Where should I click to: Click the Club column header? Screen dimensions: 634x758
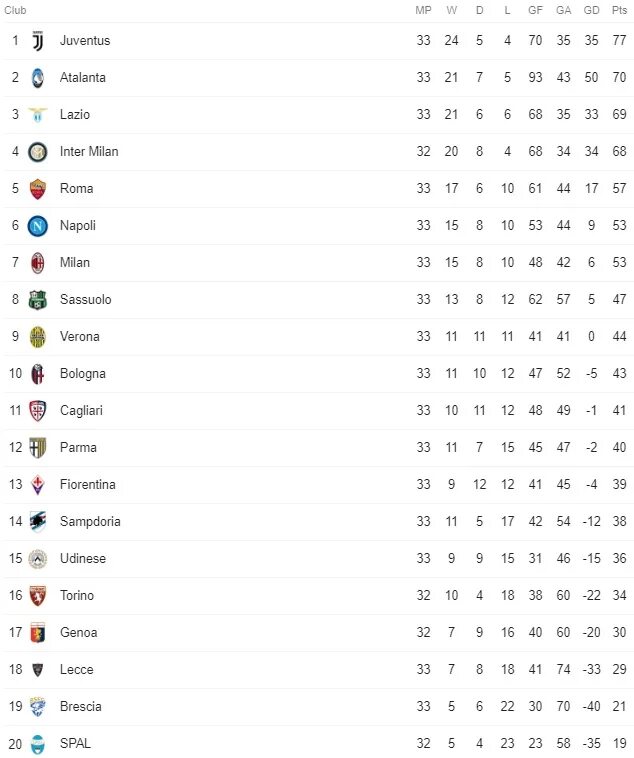click(x=15, y=10)
